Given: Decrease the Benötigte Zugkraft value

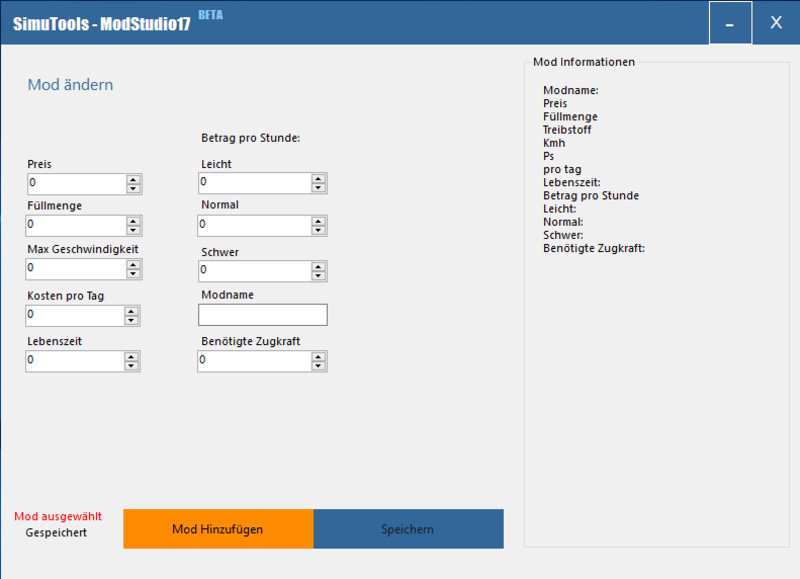Looking at the screenshot, I should coord(318,366).
